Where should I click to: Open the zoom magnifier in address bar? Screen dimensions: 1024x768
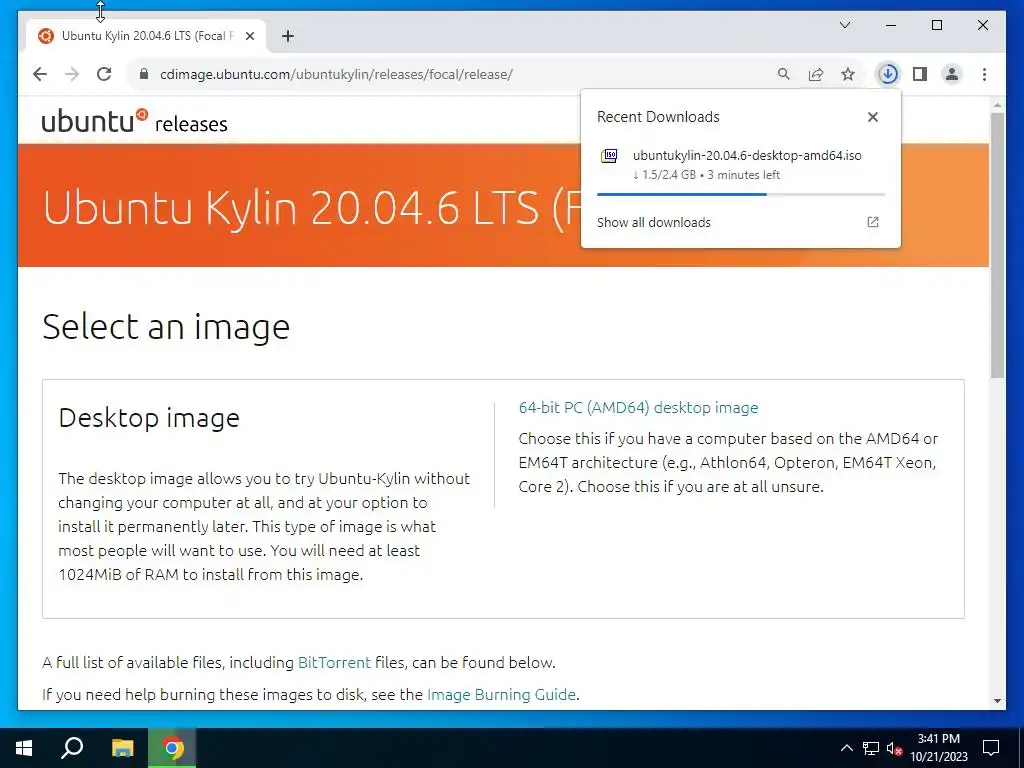tap(784, 74)
